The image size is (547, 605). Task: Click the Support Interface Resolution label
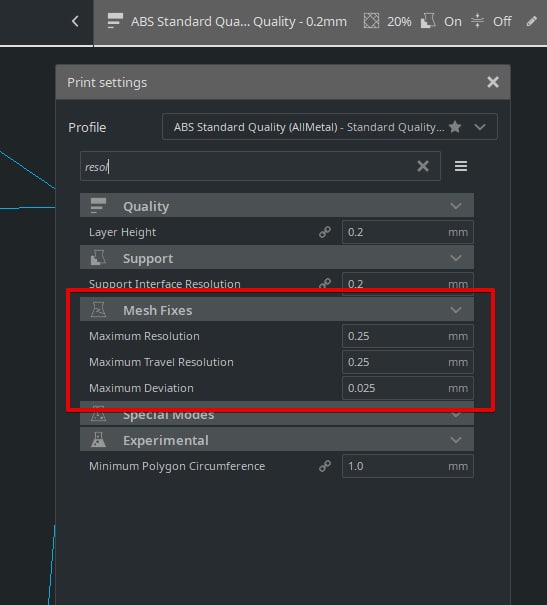point(165,284)
